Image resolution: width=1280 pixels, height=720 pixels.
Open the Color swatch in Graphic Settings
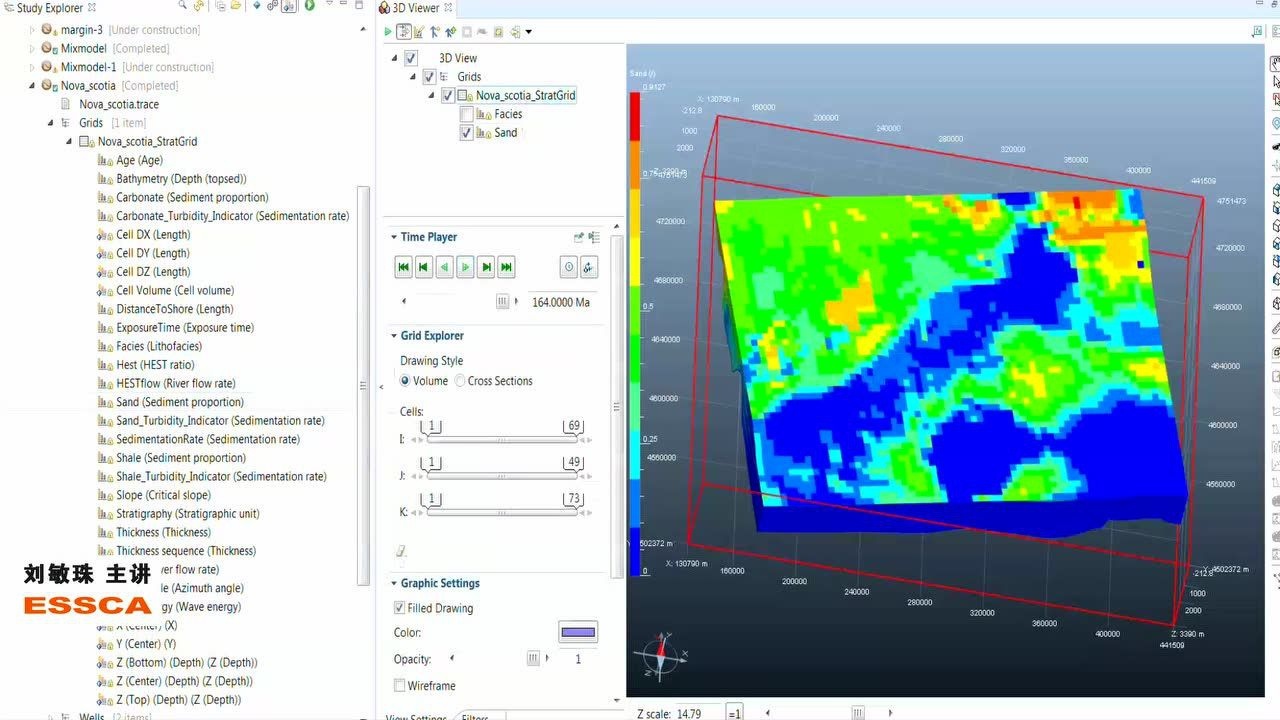(577, 632)
